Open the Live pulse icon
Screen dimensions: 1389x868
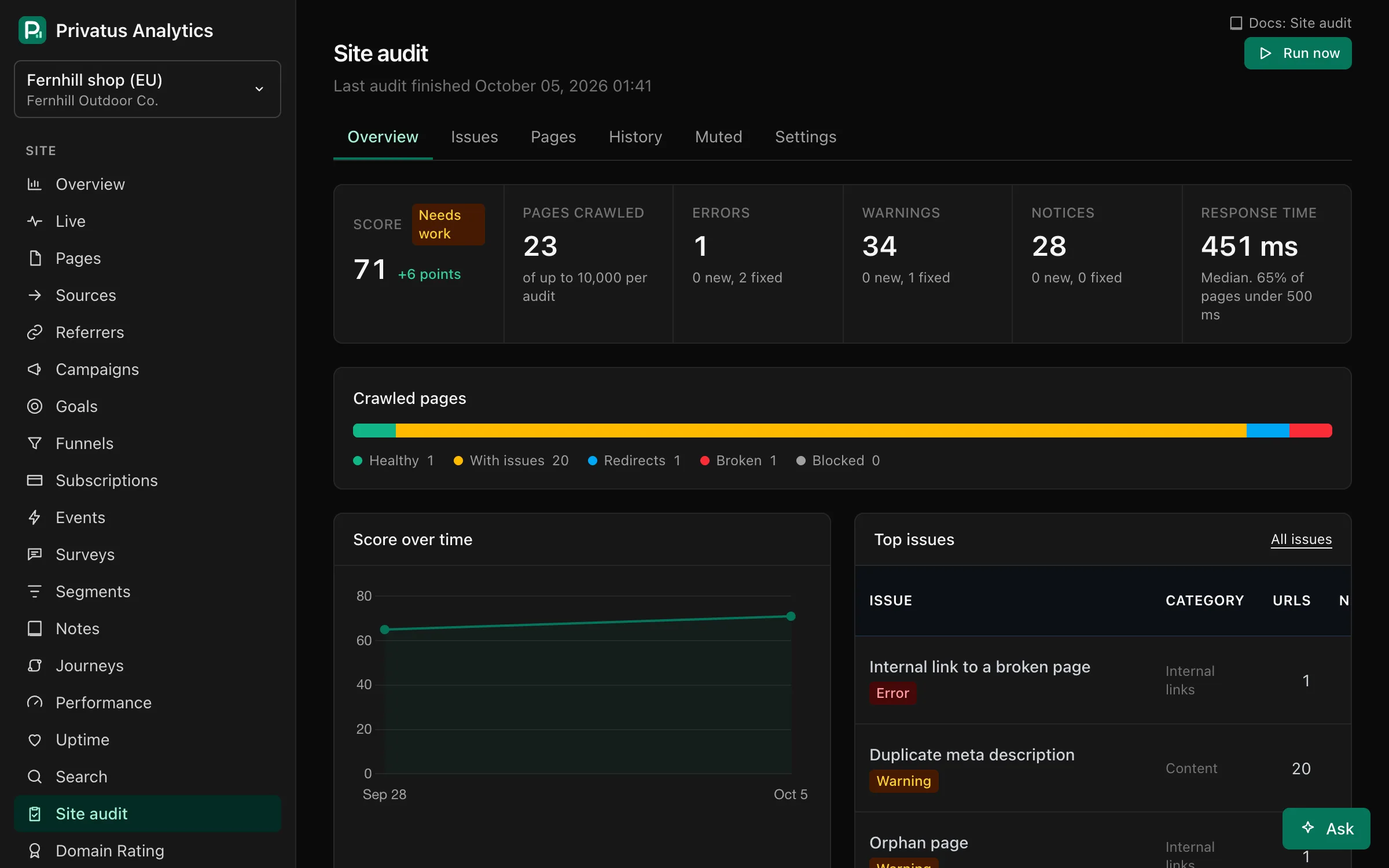coord(35,221)
